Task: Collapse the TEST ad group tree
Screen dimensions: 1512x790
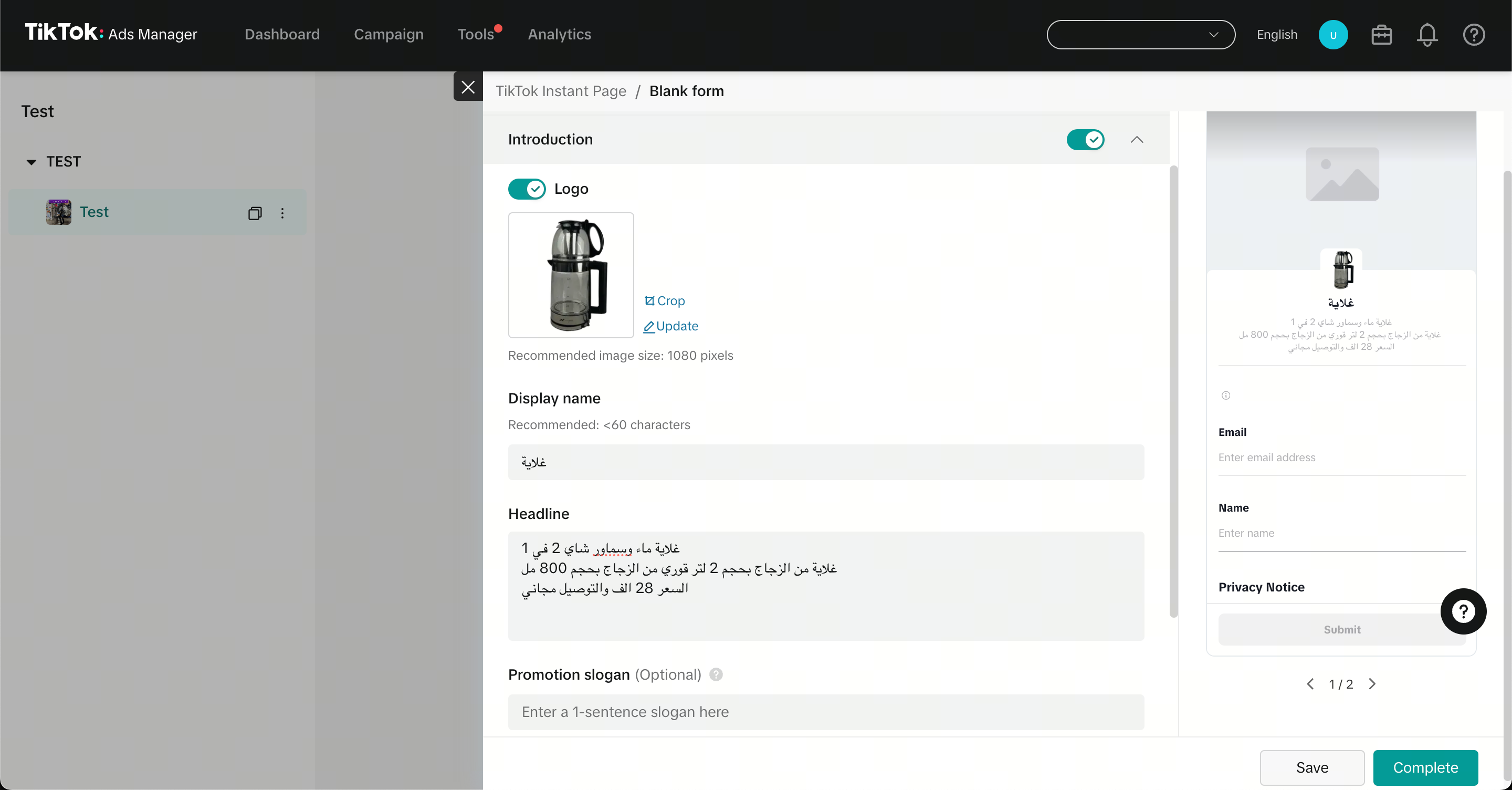Action: (x=31, y=162)
